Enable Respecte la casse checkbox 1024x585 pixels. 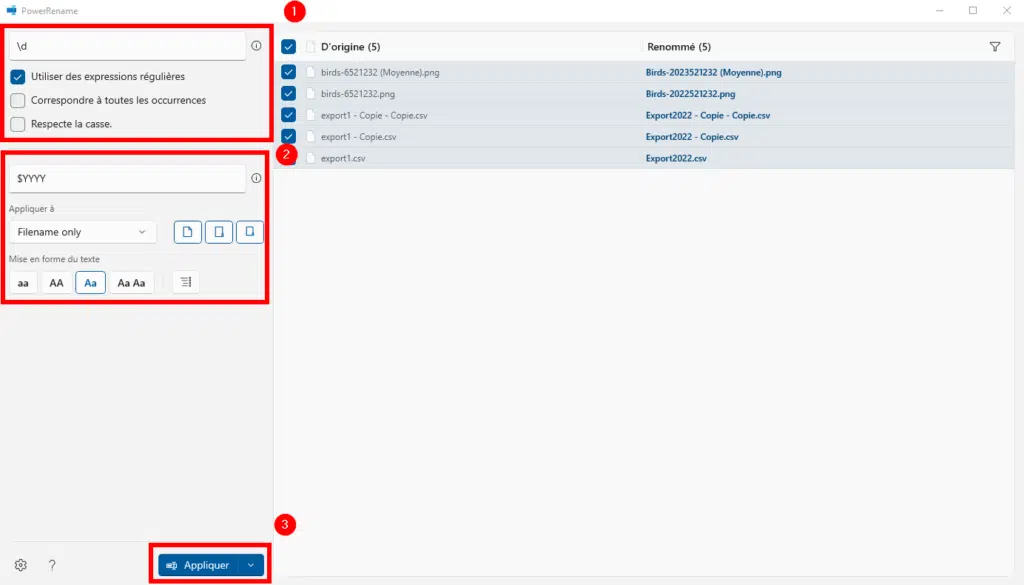click(x=18, y=124)
